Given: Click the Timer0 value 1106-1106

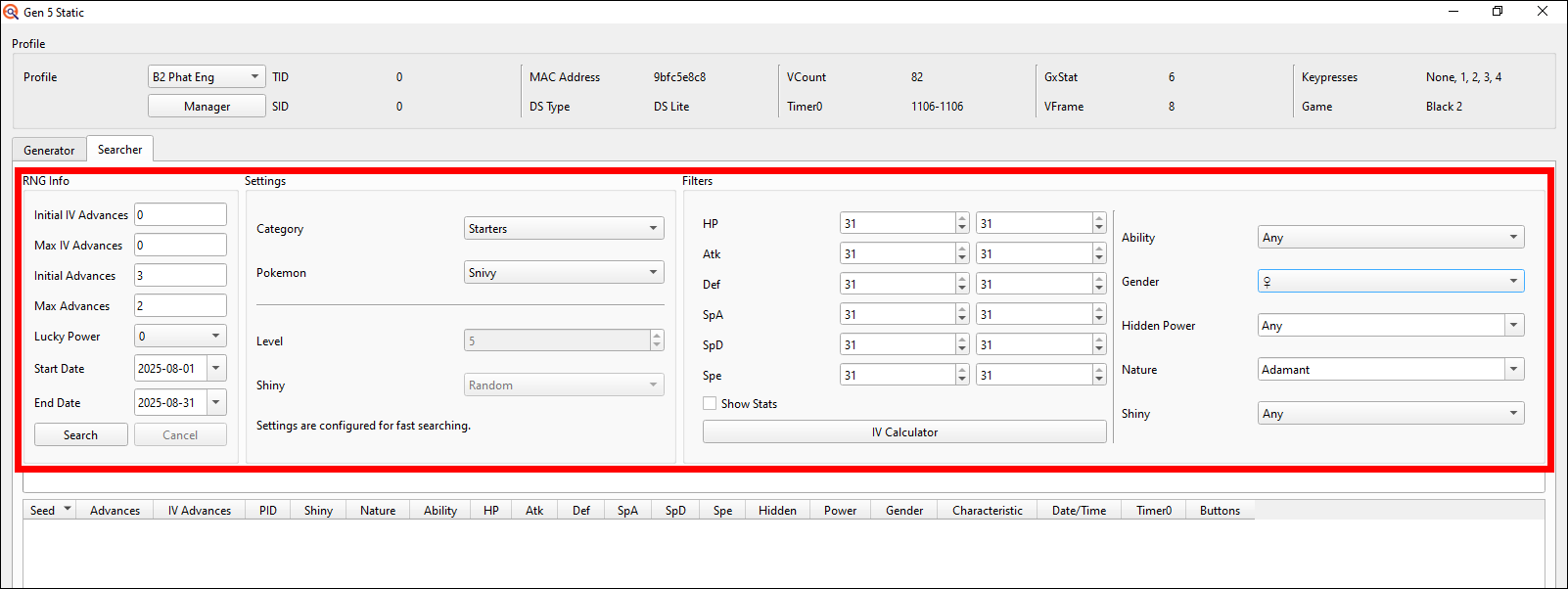Looking at the screenshot, I should [x=937, y=106].
